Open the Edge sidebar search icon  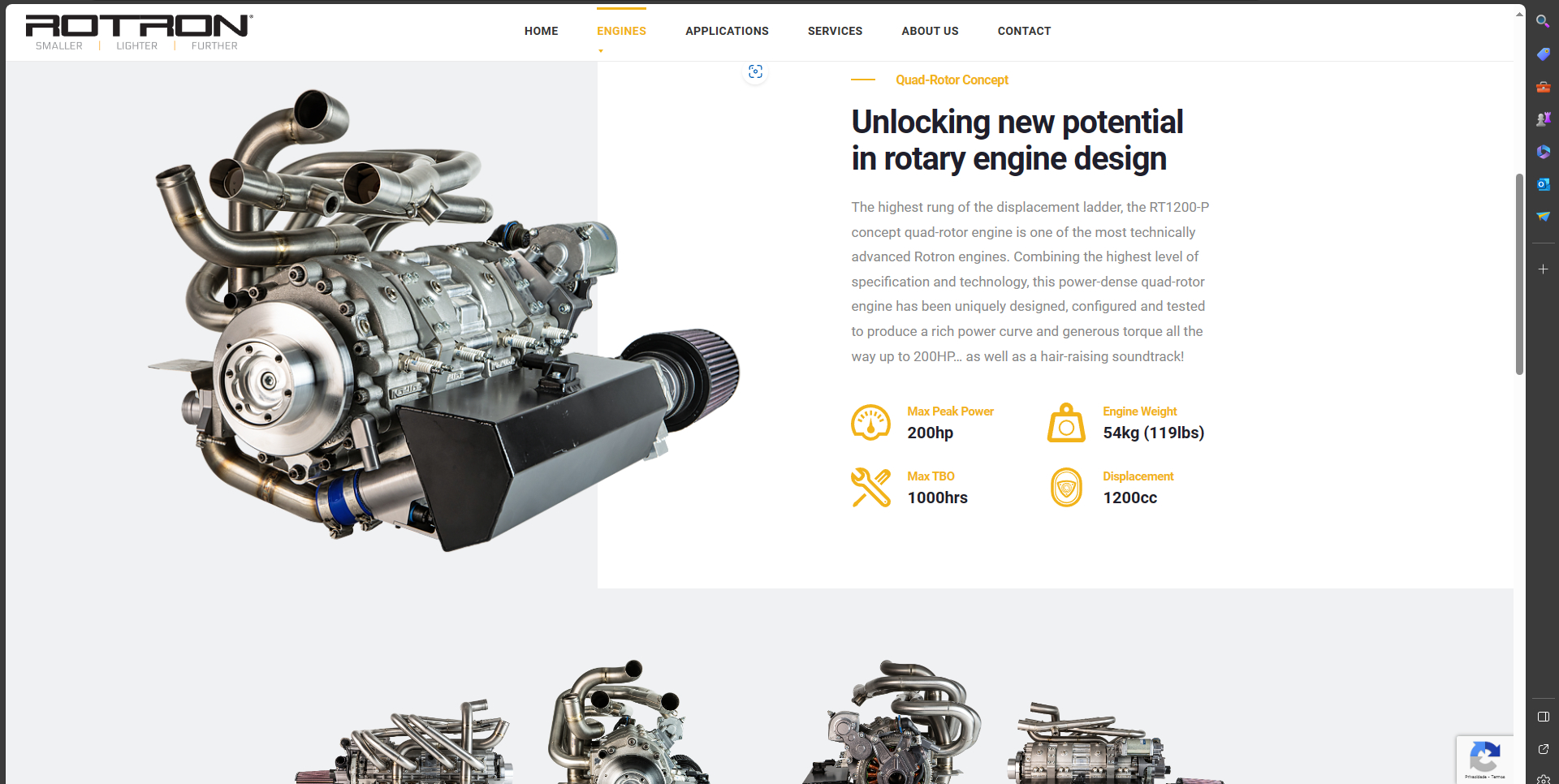point(1543,21)
